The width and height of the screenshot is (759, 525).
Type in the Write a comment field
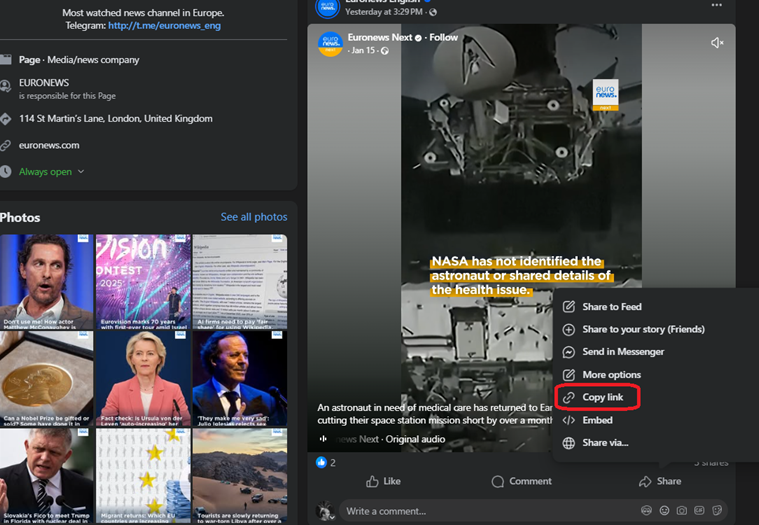[x=480, y=511]
